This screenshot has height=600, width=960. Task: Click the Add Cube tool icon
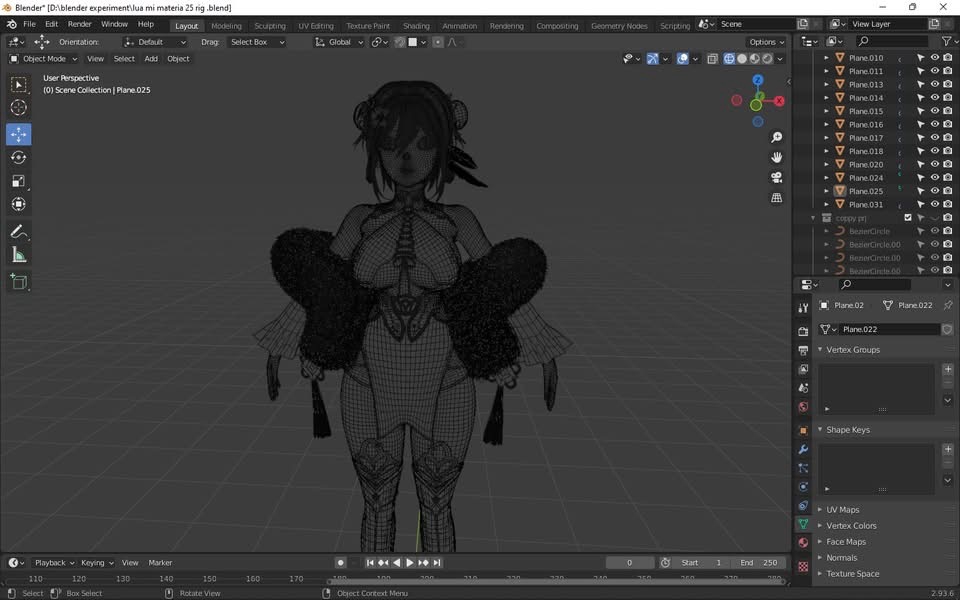point(18,282)
